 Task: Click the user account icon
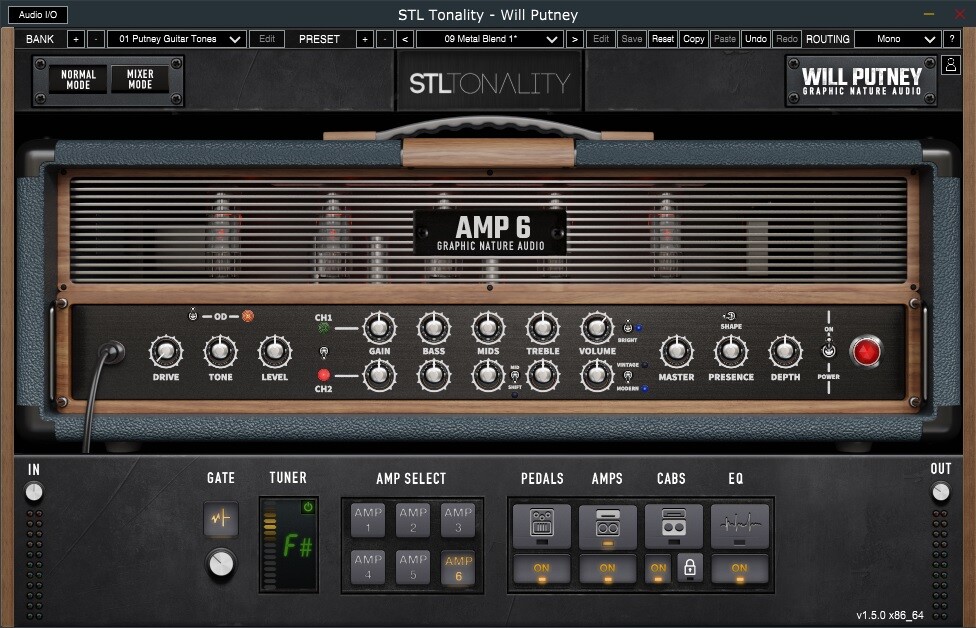tap(951, 65)
